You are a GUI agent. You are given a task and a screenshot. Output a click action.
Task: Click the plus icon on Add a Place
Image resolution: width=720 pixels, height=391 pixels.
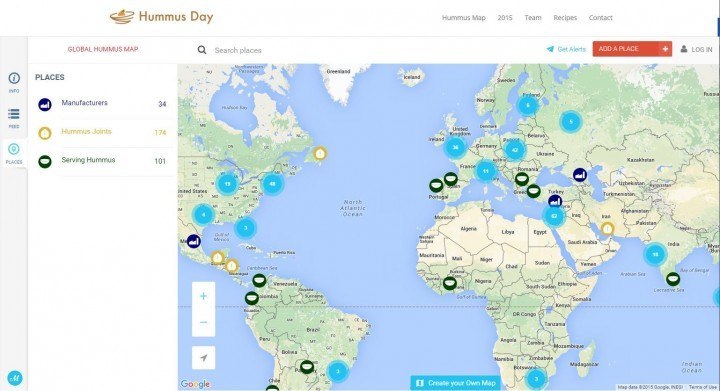[665, 49]
